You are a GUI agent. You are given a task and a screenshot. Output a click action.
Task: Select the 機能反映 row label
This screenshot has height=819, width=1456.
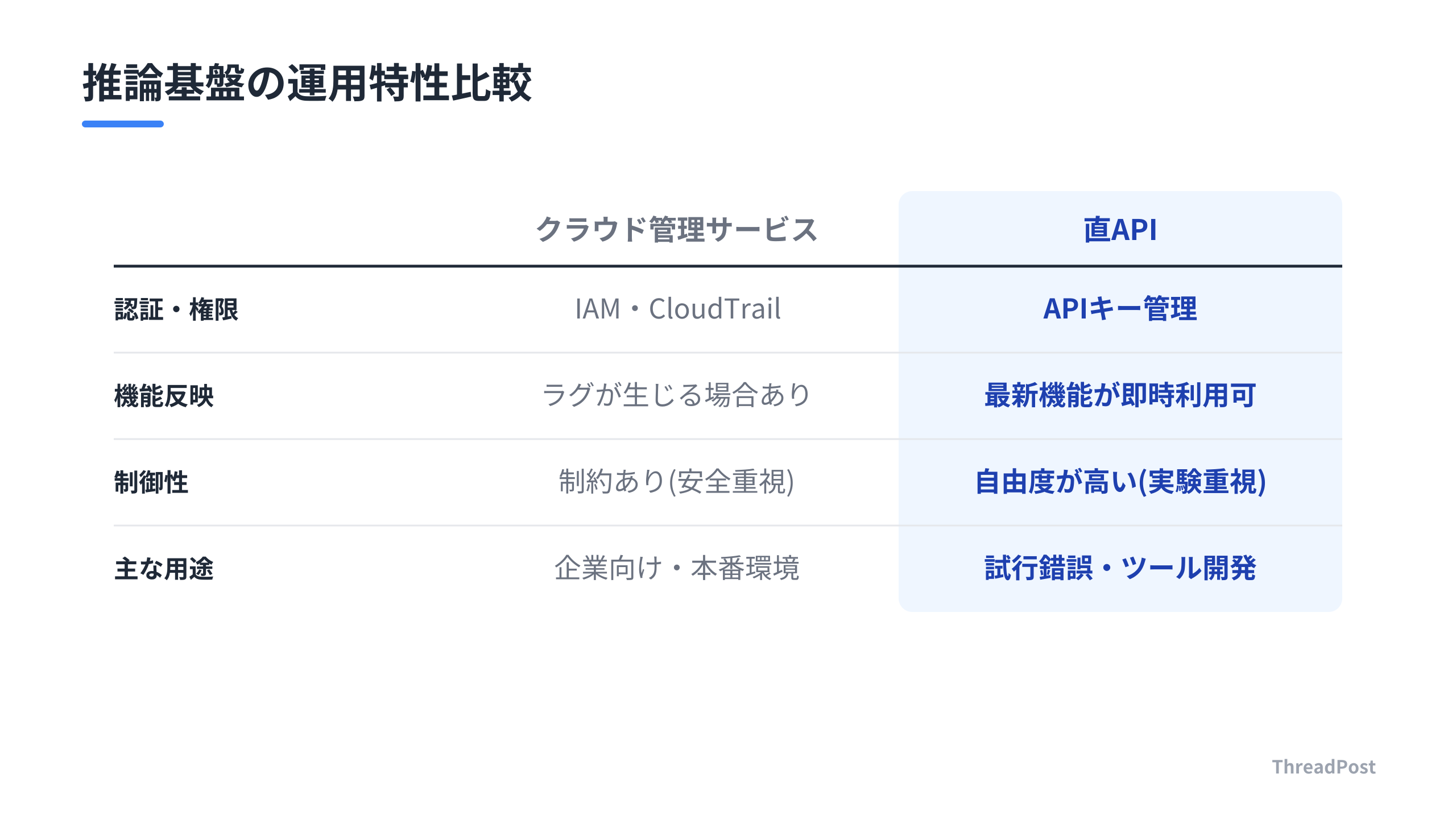[x=164, y=396]
